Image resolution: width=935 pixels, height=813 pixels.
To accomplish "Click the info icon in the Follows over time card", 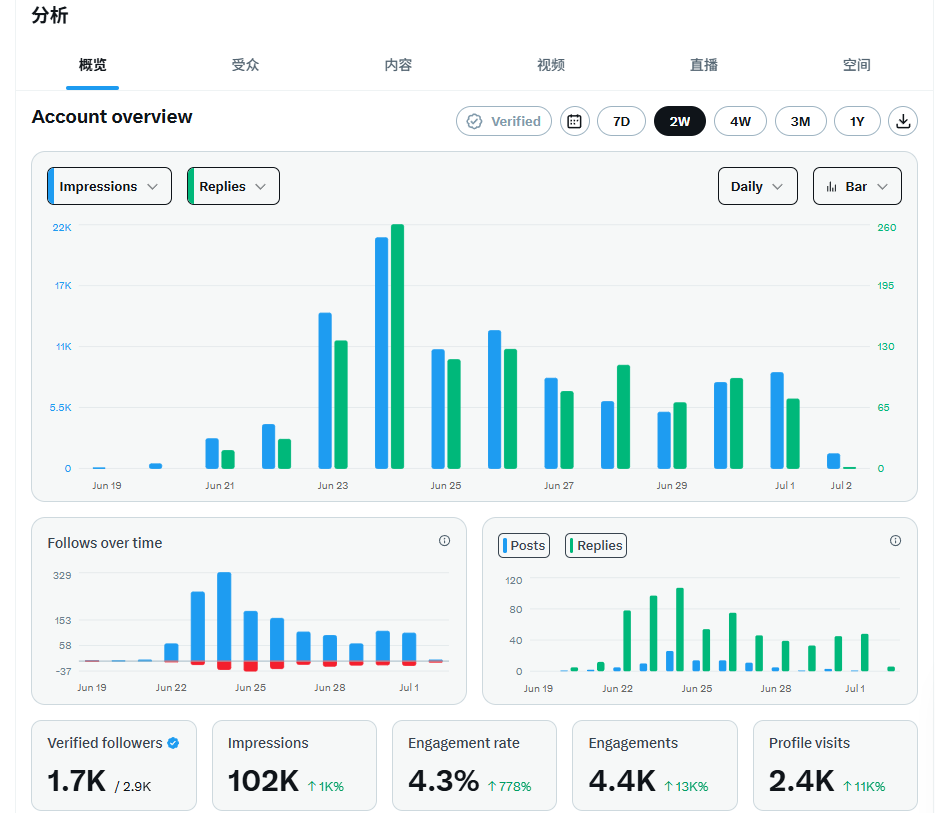I will pyautogui.click(x=444, y=541).
